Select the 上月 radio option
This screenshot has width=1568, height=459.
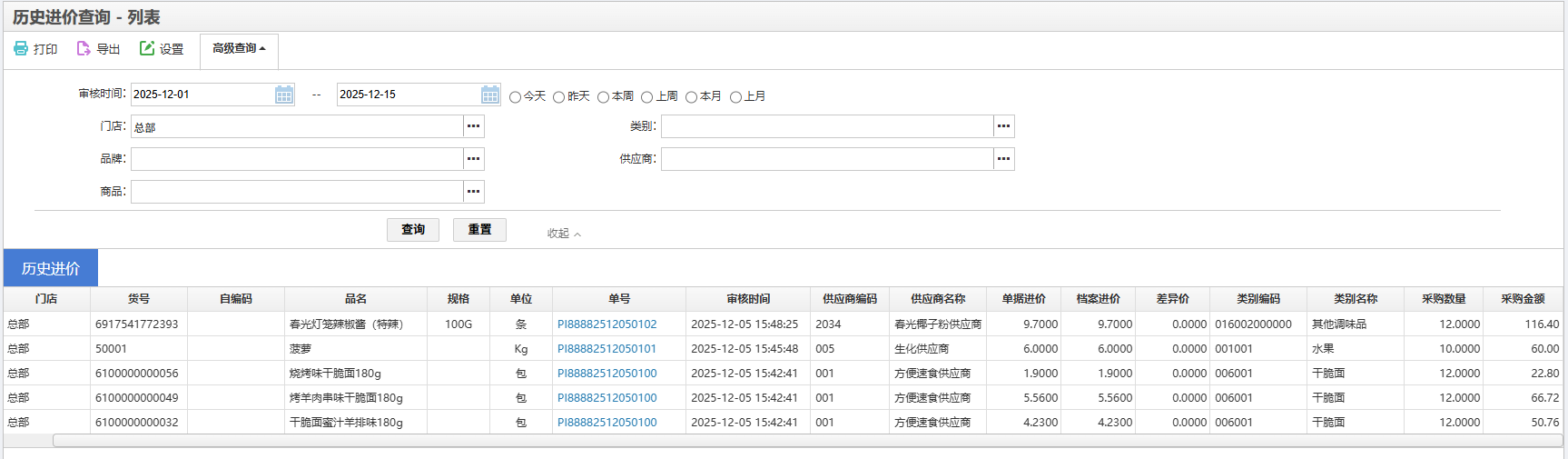coord(736,97)
